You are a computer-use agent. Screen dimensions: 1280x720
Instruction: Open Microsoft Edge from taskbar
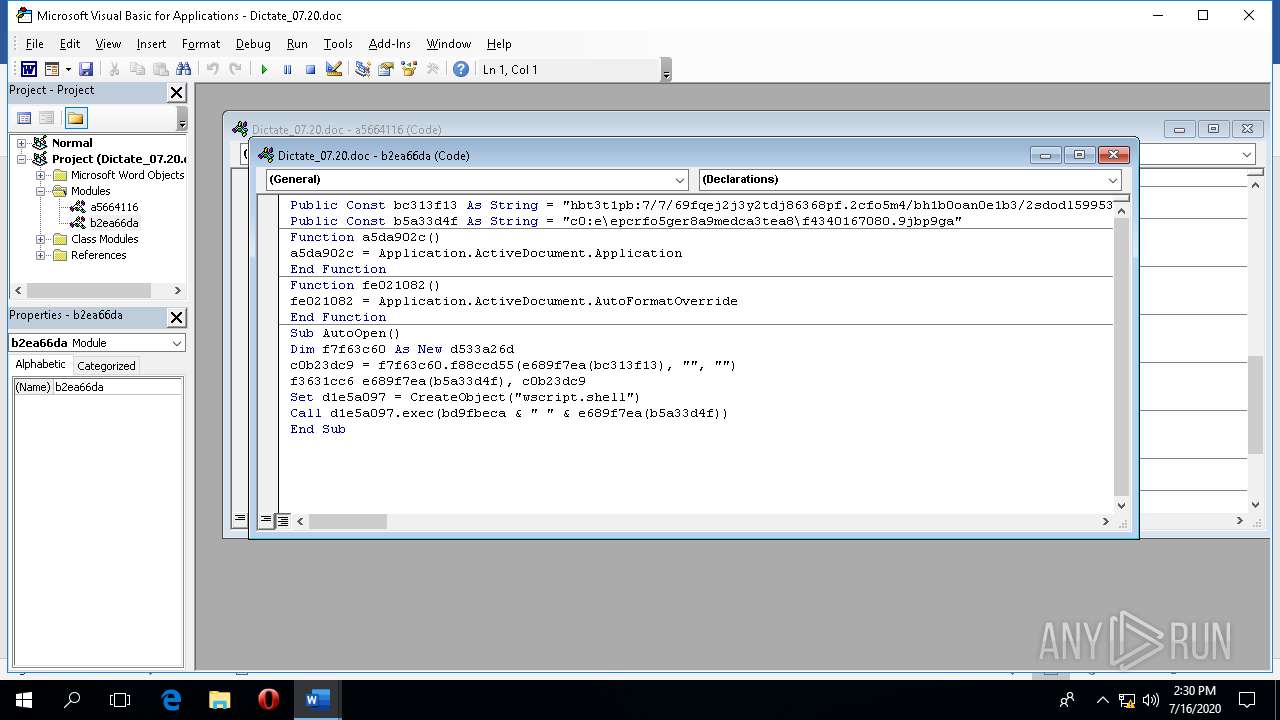(171, 700)
